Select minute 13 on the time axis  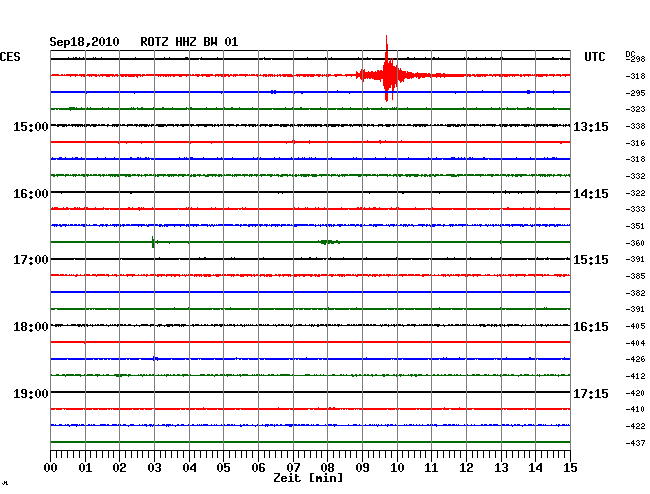(501, 467)
